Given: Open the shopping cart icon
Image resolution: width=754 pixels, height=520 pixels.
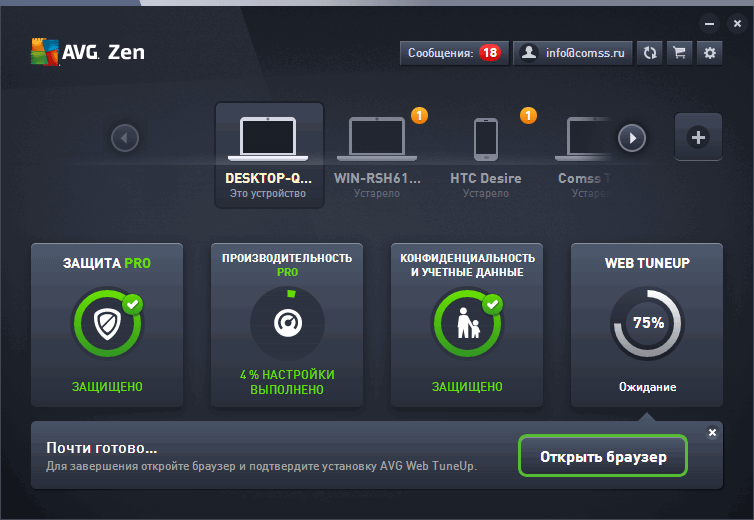Looking at the screenshot, I should 679,53.
